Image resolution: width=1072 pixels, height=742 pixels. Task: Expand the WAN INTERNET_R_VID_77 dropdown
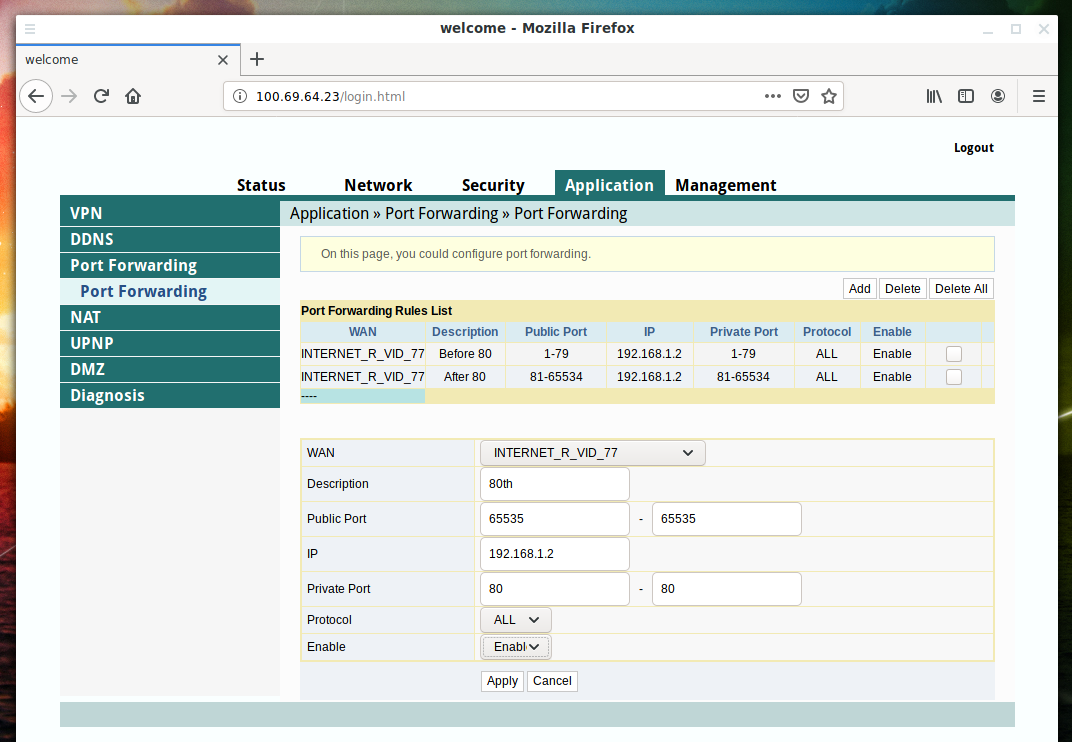[x=593, y=453]
